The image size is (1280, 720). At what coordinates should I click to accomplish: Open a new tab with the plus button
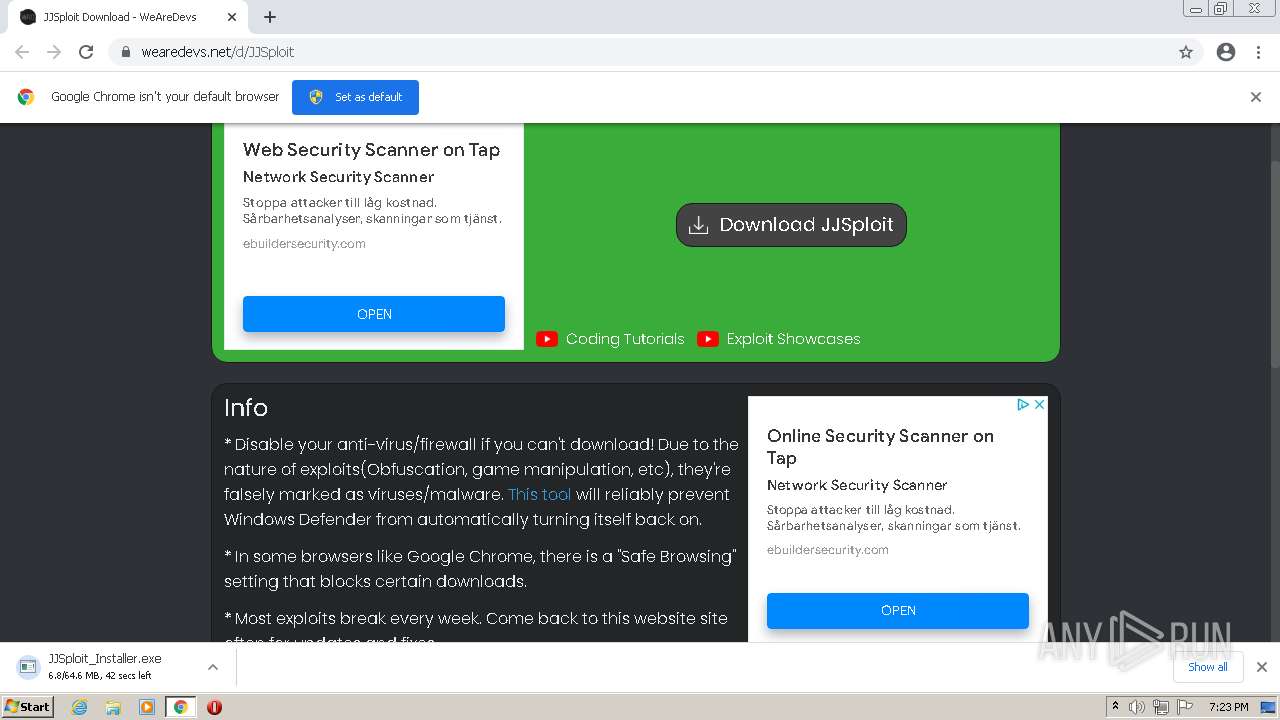270,17
